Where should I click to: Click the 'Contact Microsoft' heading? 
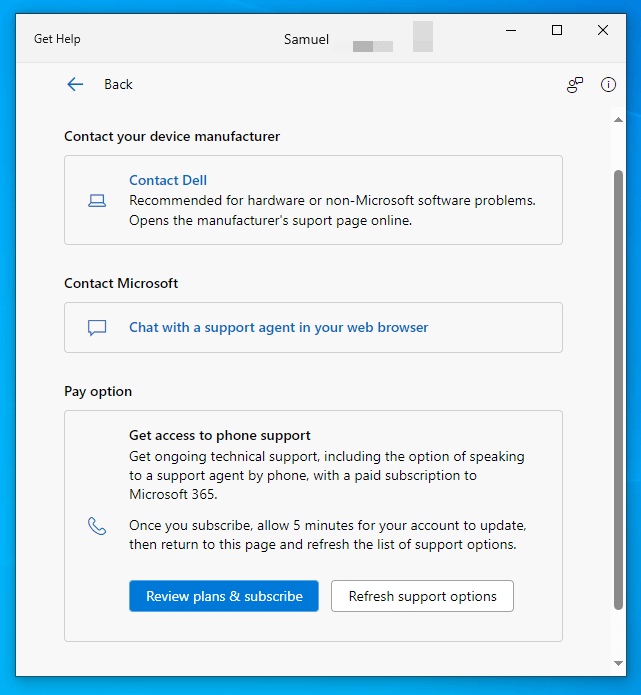(121, 283)
